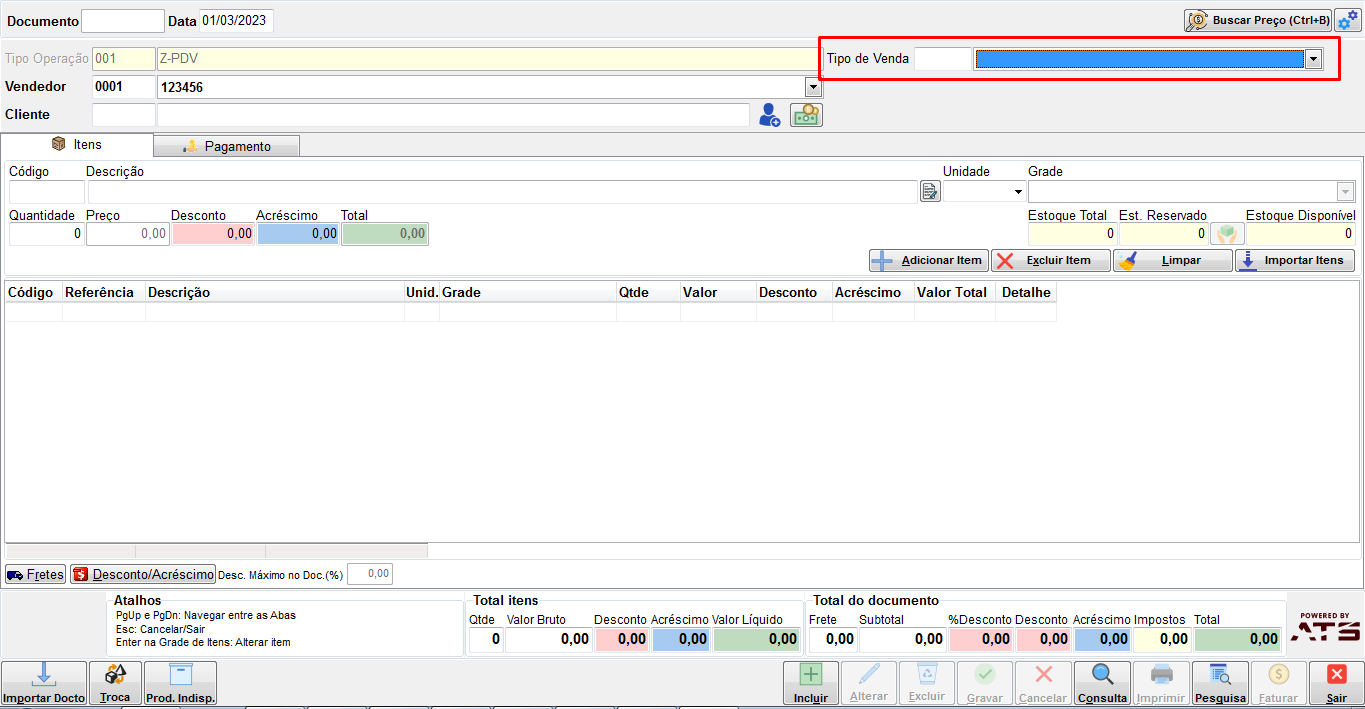This screenshot has height=709, width=1365.
Task: Open the Troca exchange function
Action: 115,683
